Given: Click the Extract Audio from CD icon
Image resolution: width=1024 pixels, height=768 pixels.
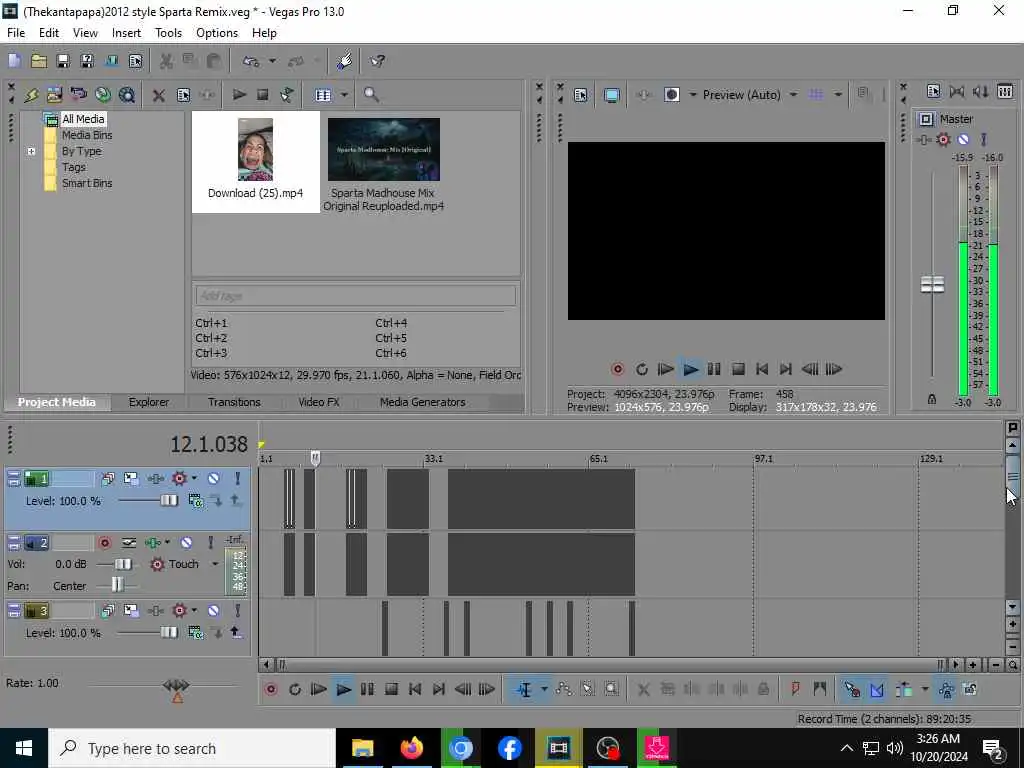Looking at the screenshot, I should pyautogui.click(x=103, y=95).
